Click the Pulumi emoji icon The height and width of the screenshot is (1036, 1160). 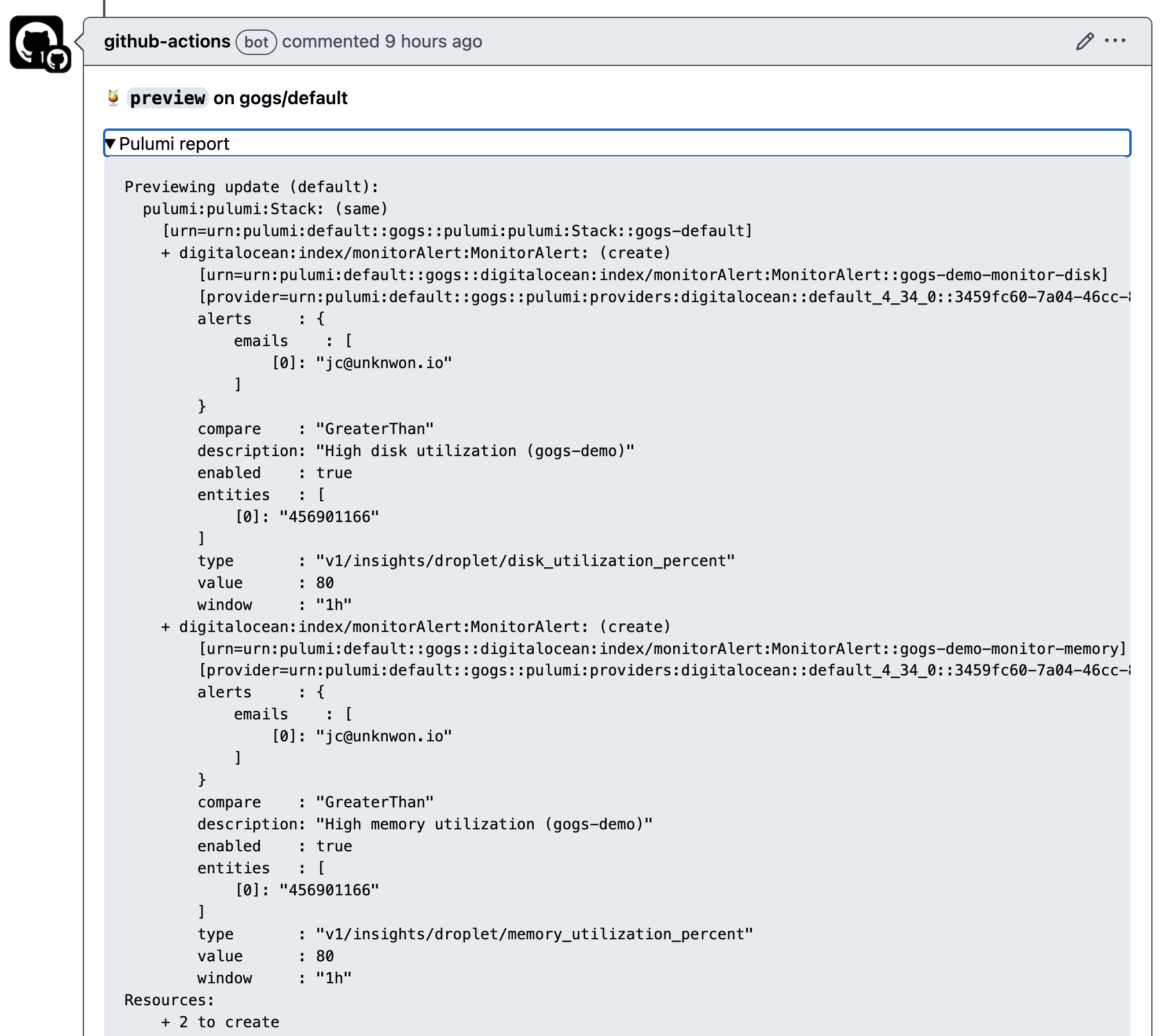(113, 98)
